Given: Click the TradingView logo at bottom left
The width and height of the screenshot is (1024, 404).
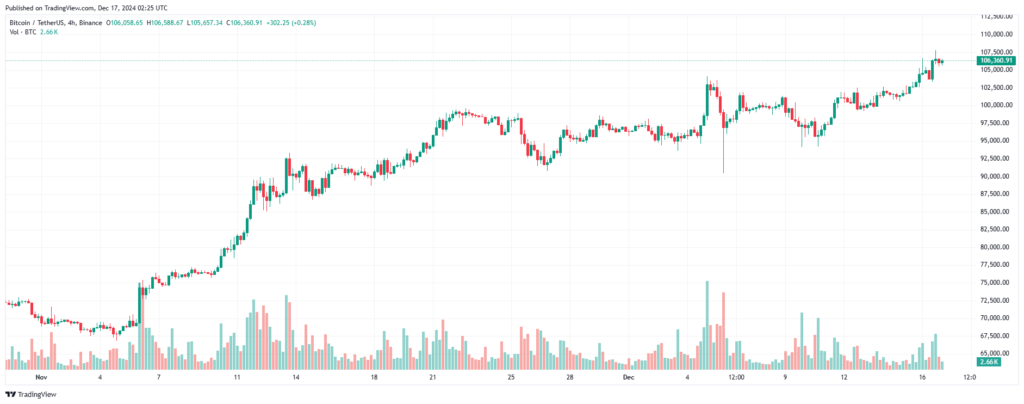Looking at the screenshot, I should point(22,394).
